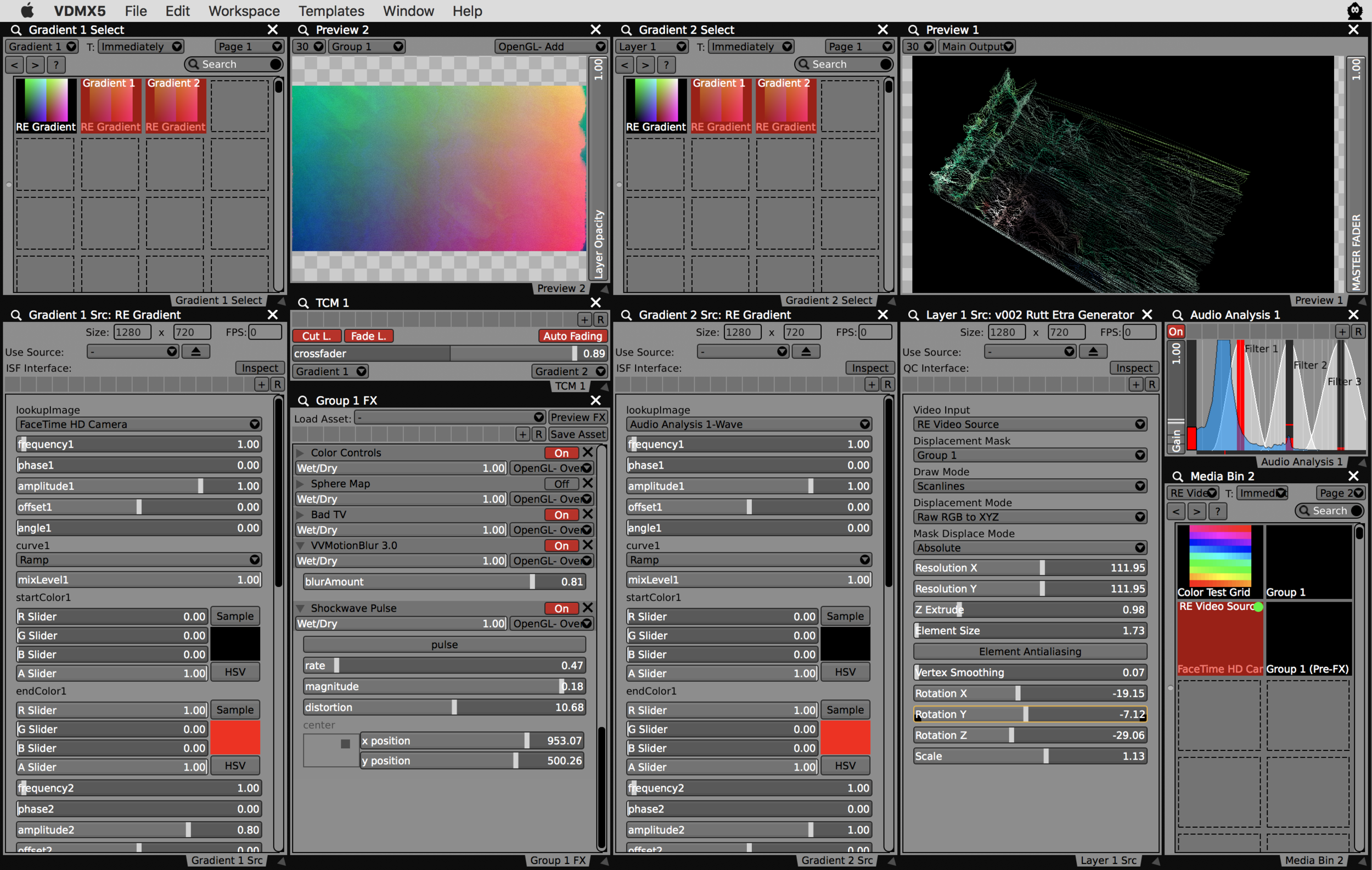The height and width of the screenshot is (870, 1372).
Task: Open the FaceTime HD Camera lookupImage dropdown
Action: [x=138, y=424]
